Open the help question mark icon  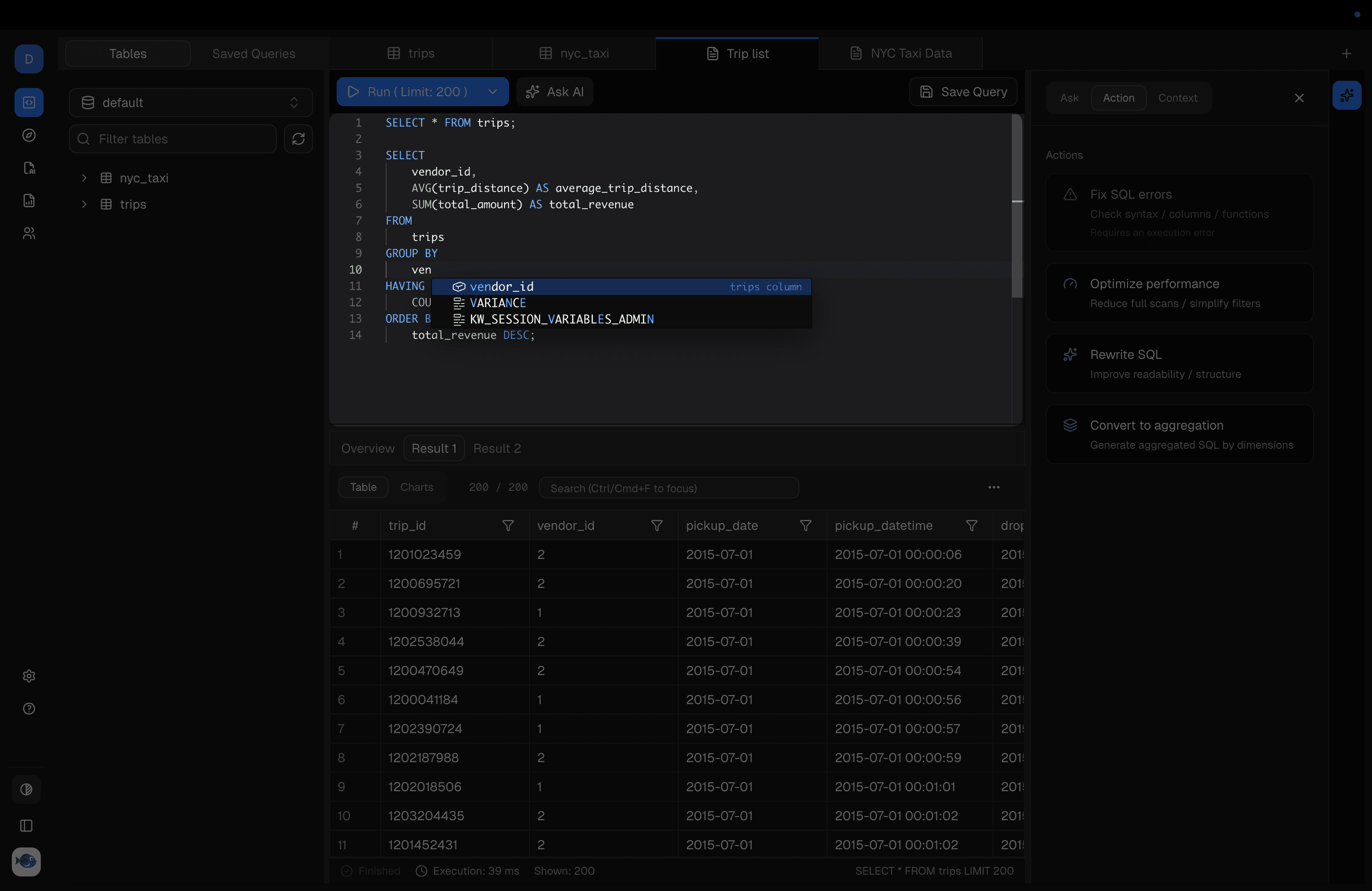(x=29, y=708)
